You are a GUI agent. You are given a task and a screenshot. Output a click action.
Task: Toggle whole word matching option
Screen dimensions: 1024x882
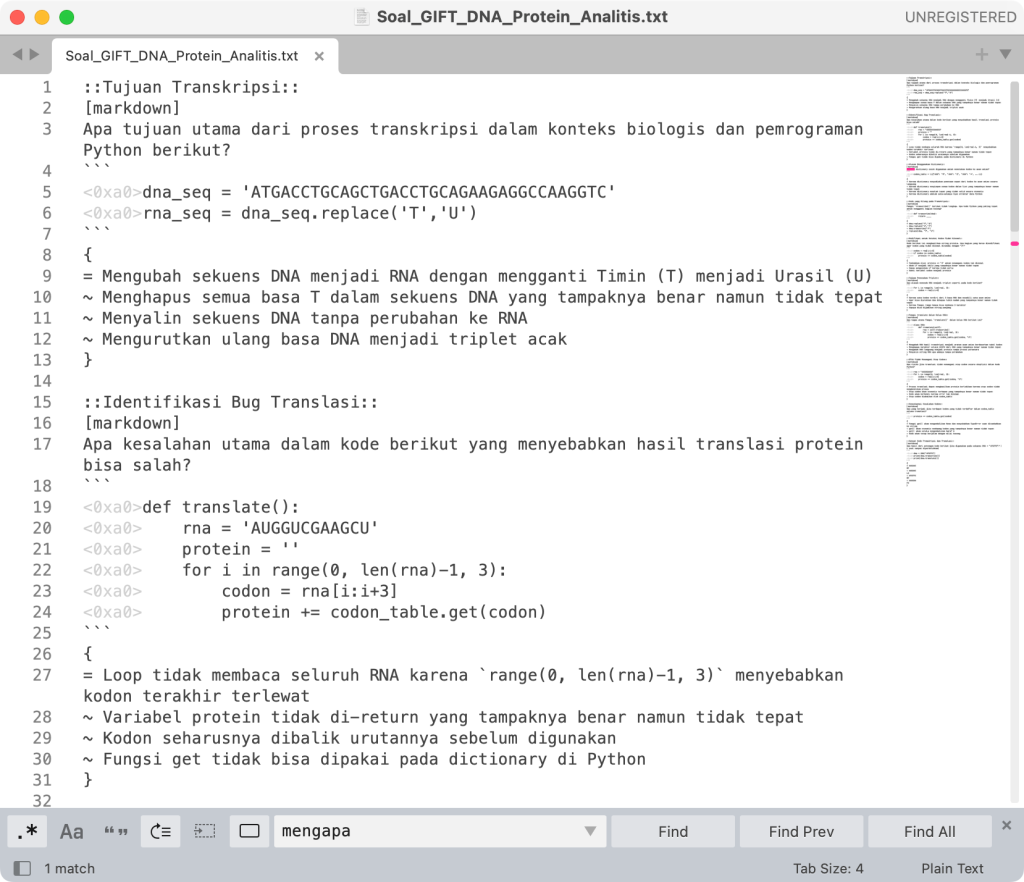pyautogui.click(x=116, y=831)
